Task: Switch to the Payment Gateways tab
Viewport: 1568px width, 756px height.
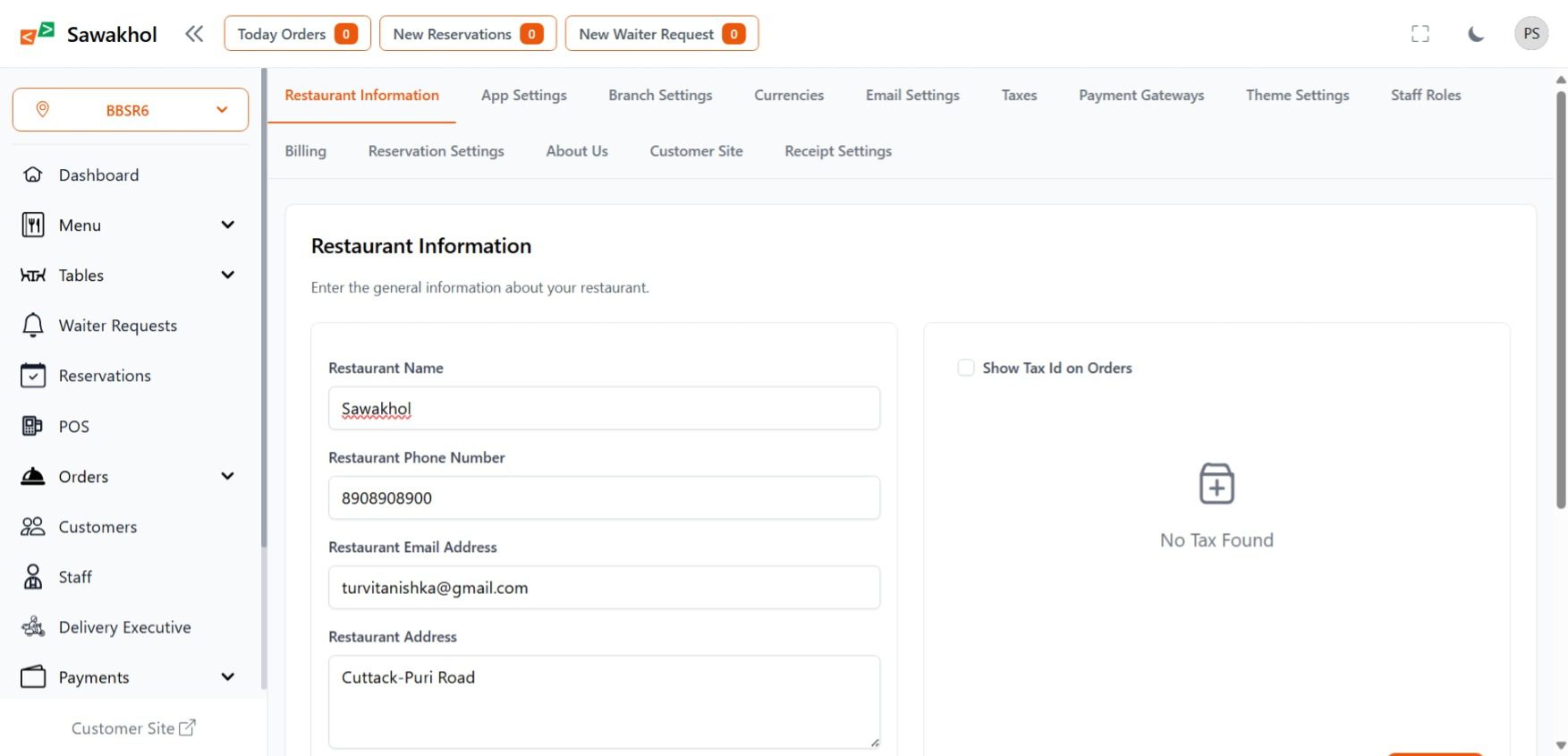Action: 1141,95
